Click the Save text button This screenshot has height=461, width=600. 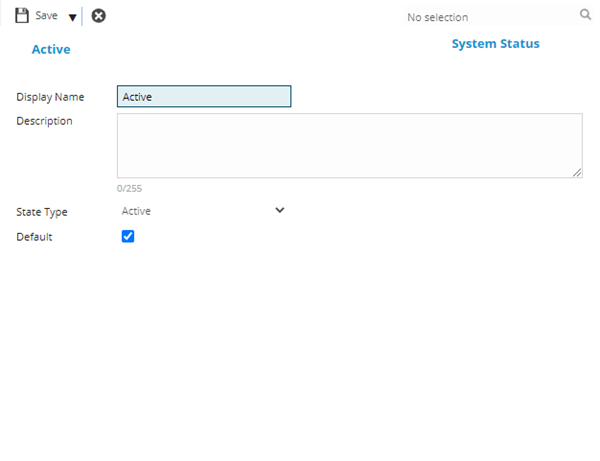tap(46, 16)
